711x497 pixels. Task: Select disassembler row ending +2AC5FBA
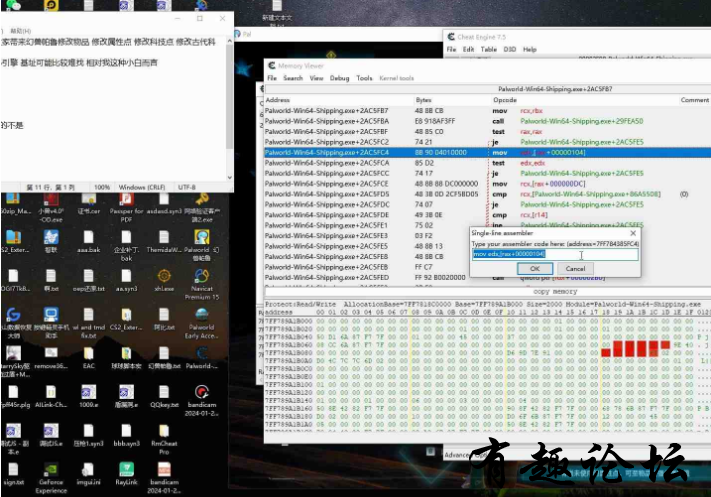coord(487,121)
